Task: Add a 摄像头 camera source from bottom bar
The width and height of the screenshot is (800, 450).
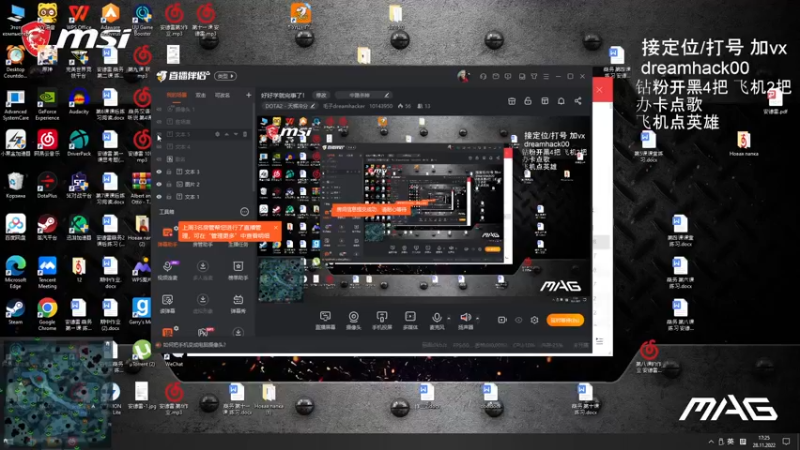Action: click(353, 320)
